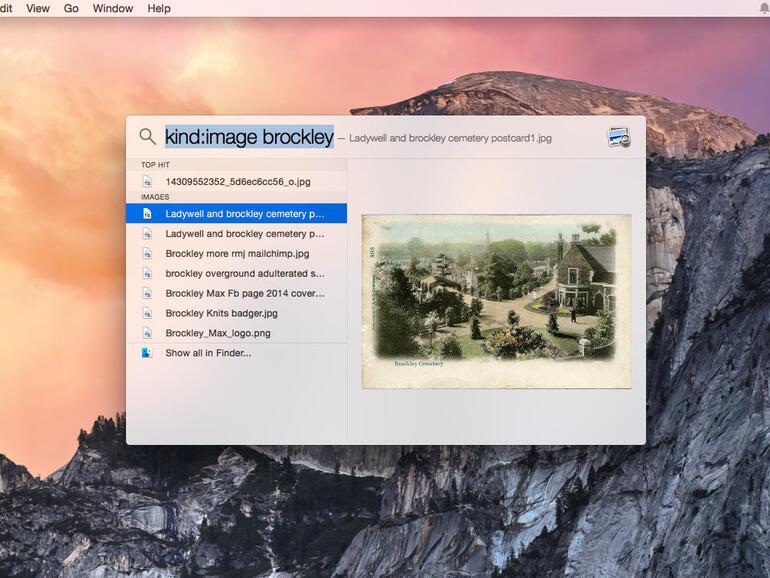
Task: Click suggested completion Ladywell and brockley cemetery postcard1.jpg
Action: point(450,138)
